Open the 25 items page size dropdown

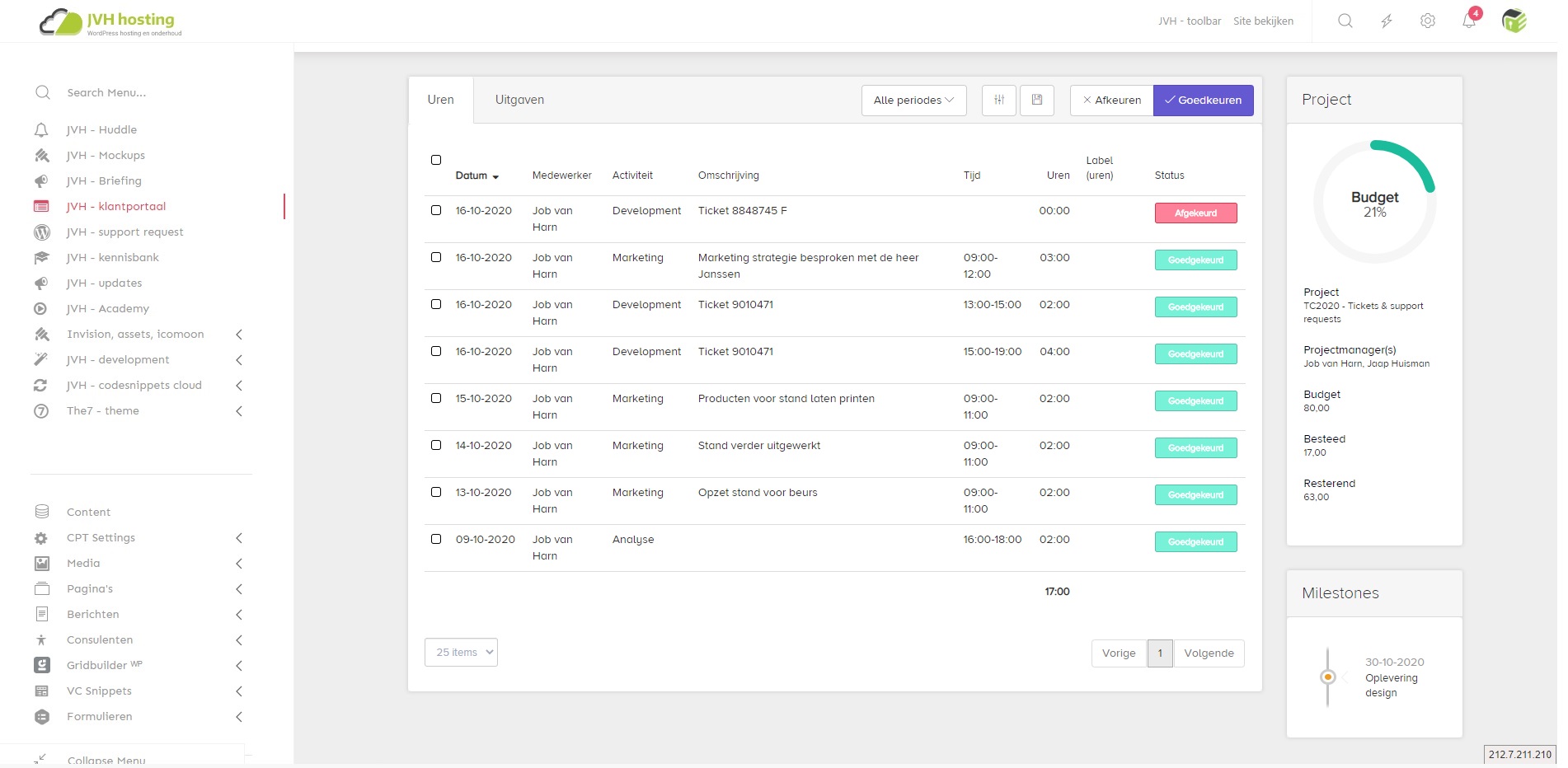click(x=461, y=653)
